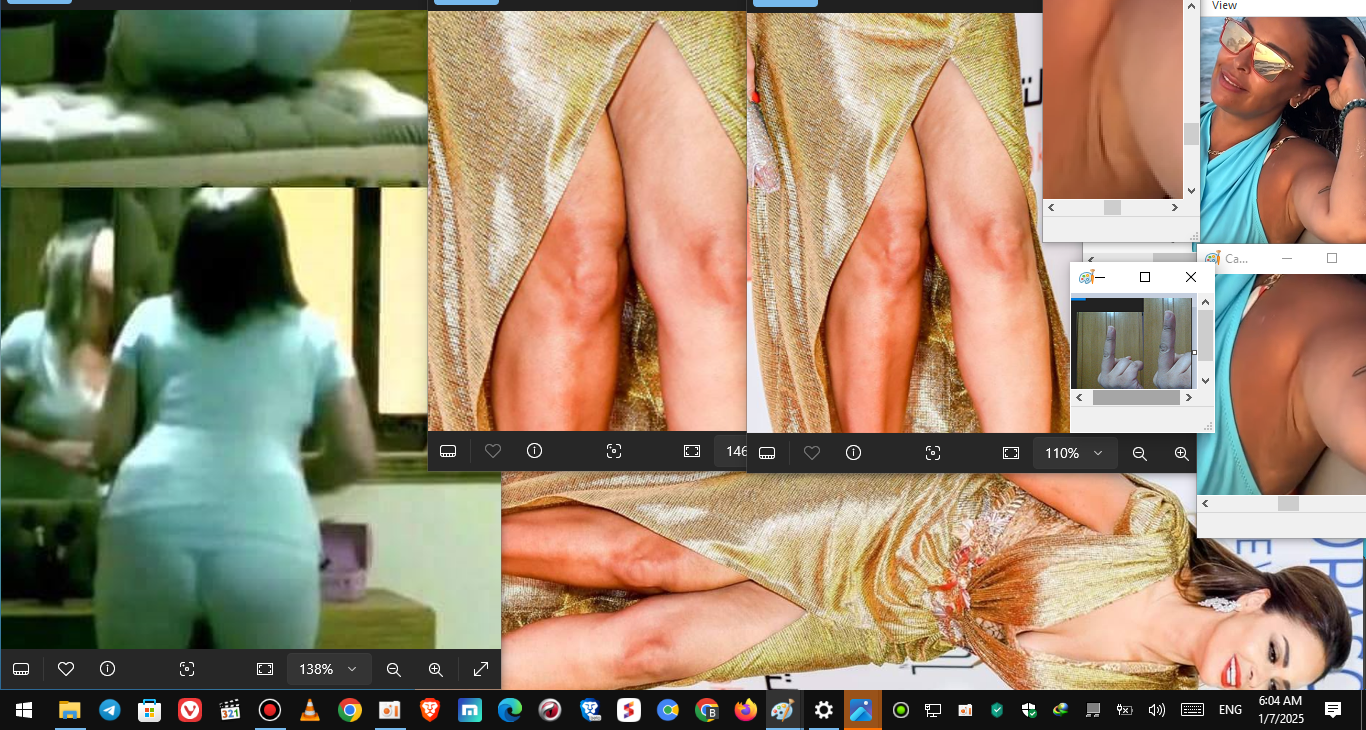
Task: Open the 110% zoom level dropdown
Action: pyautogui.click(x=1074, y=453)
